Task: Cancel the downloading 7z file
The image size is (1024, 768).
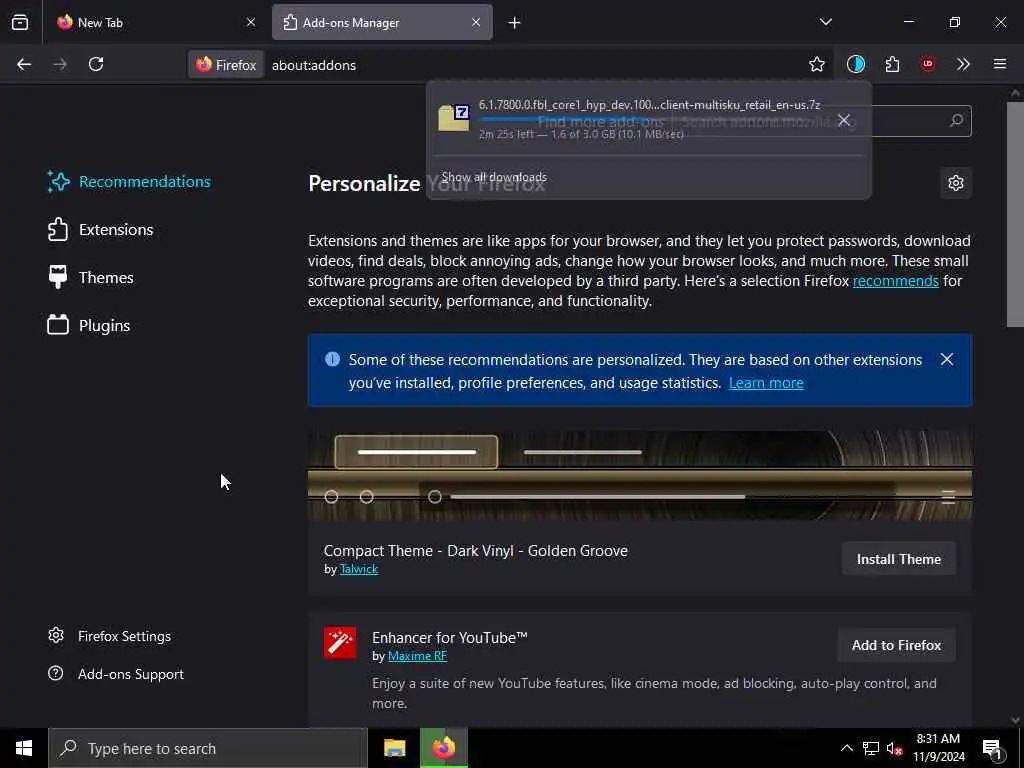Action: [844, 120]
